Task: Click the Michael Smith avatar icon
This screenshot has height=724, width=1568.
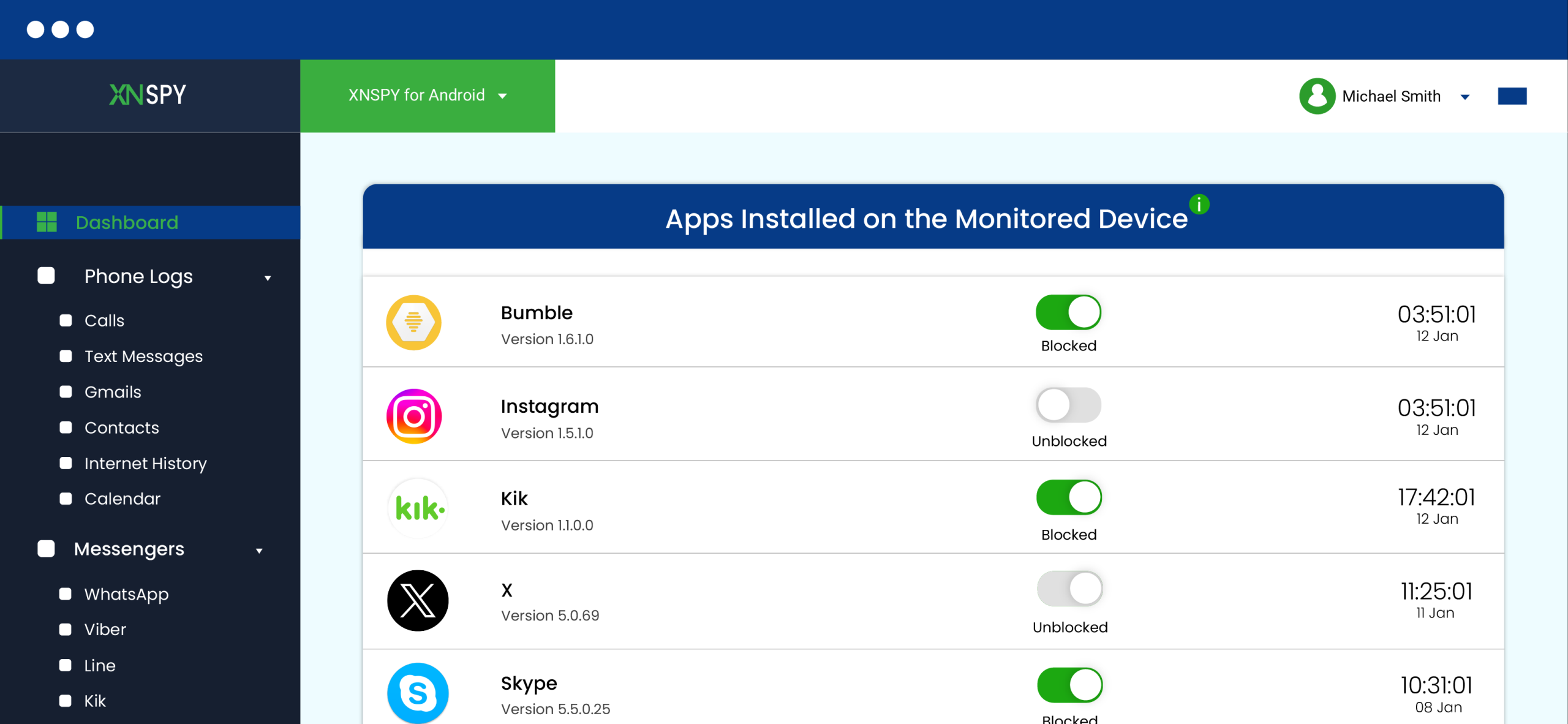Action: pos(1317,96)
